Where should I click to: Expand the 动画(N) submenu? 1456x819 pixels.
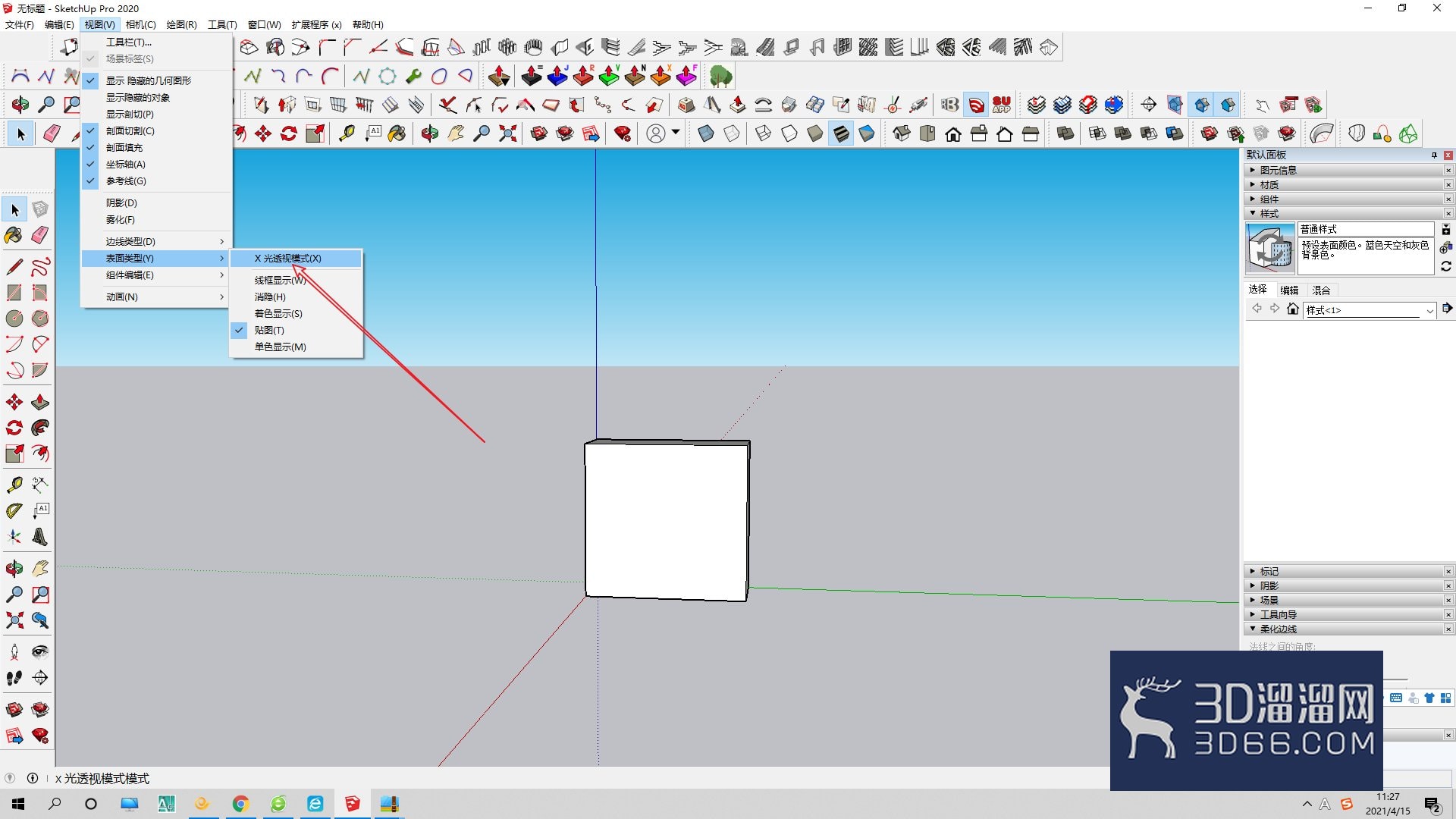156,297
